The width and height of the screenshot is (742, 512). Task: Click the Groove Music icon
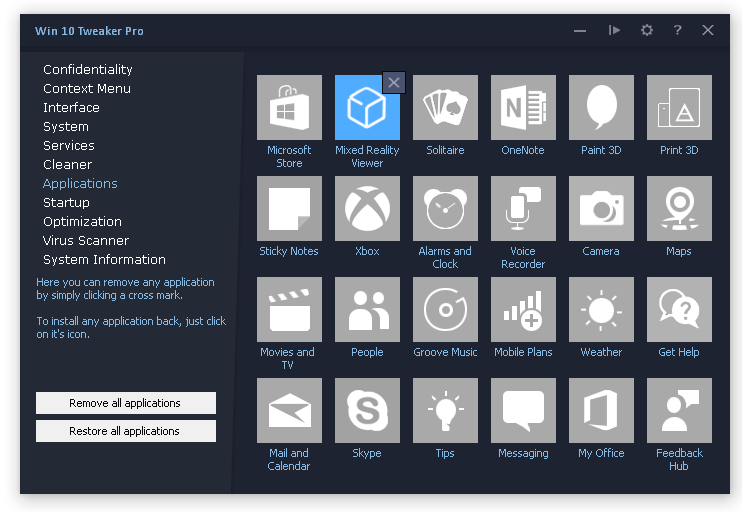[445, 310]
